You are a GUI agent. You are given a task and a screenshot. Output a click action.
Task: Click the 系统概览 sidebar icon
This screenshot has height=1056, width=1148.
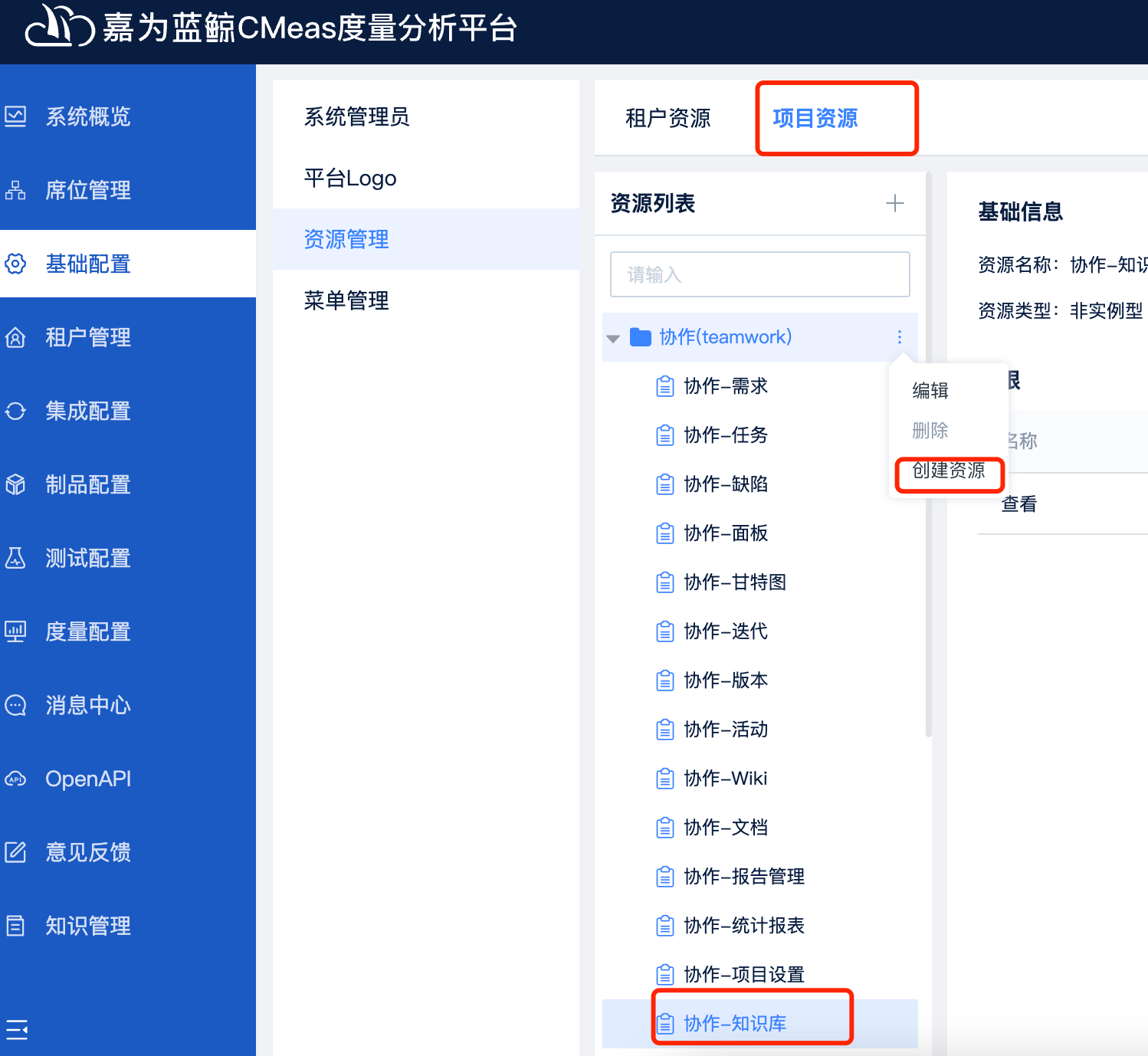click(15, 116)
